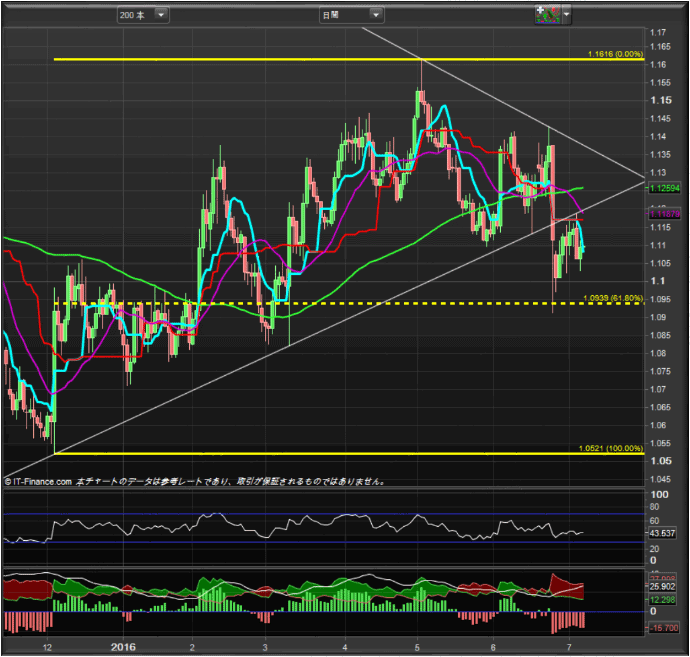This screenshot has height=657, width=690.
Task: Click the magenta 1.11879 price tag
Action: tap(664, 214)
